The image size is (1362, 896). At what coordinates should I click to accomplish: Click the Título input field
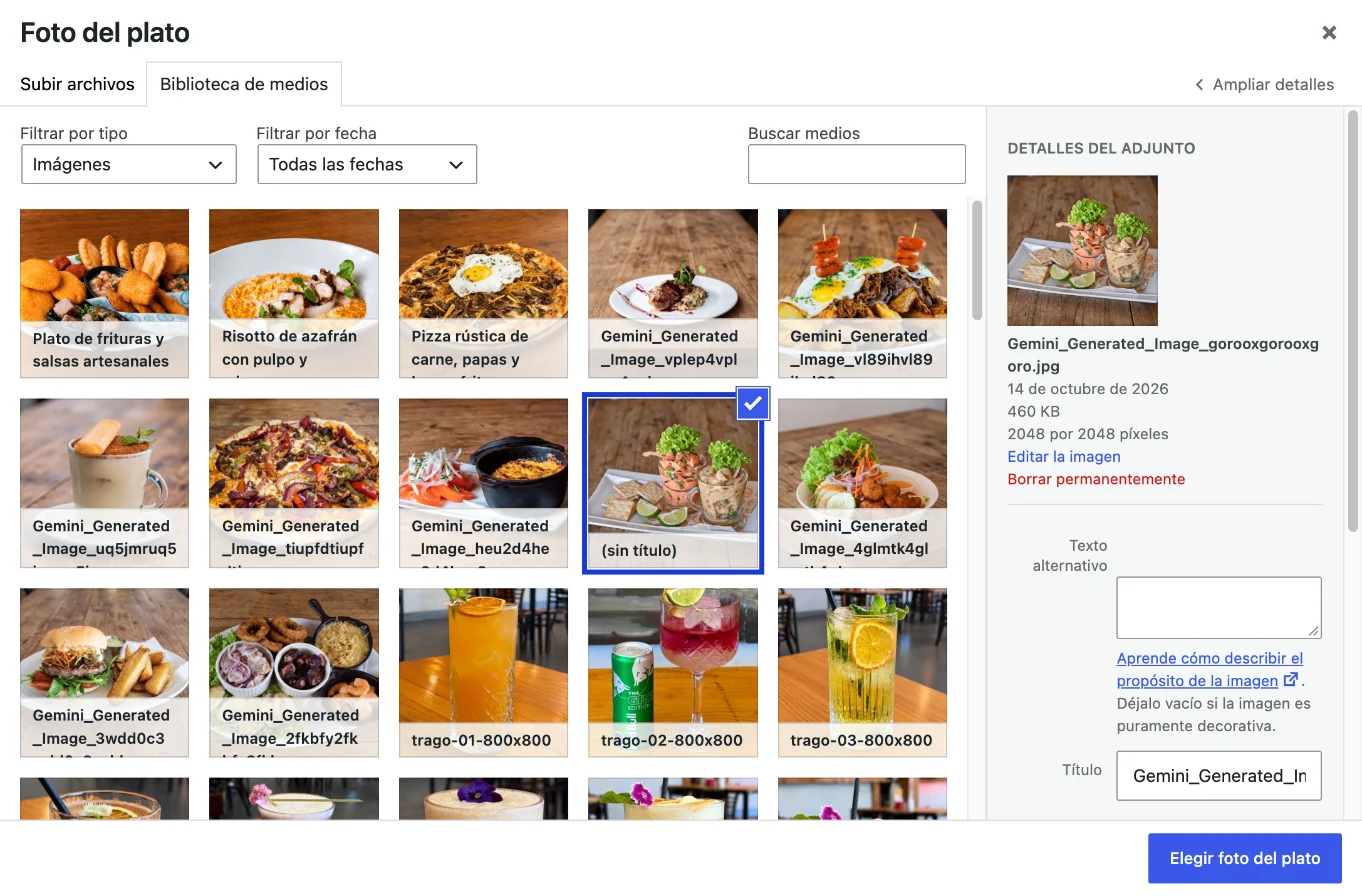coord(1219,775)
